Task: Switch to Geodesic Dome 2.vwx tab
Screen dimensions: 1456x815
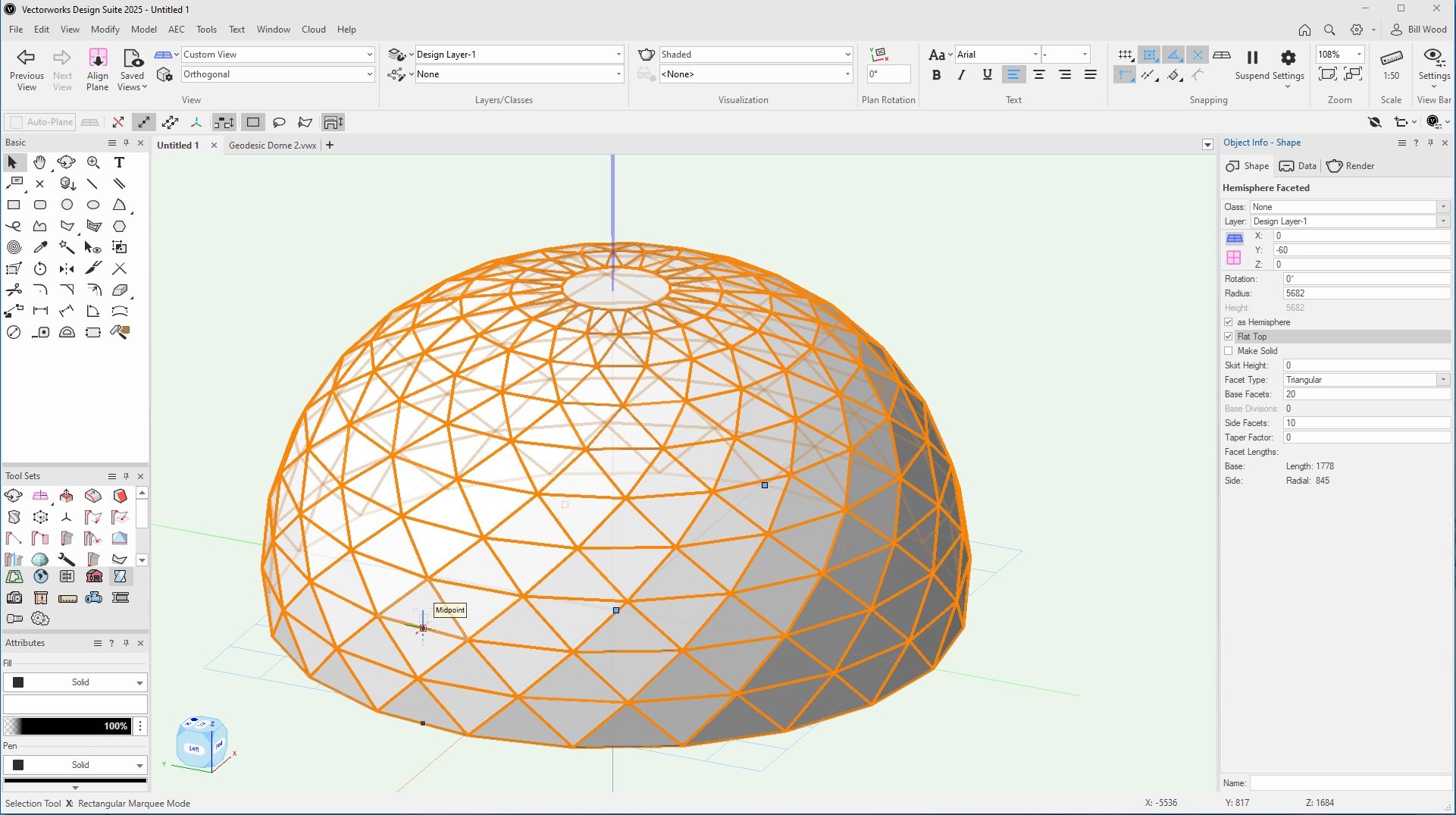Action: point(272,146)
